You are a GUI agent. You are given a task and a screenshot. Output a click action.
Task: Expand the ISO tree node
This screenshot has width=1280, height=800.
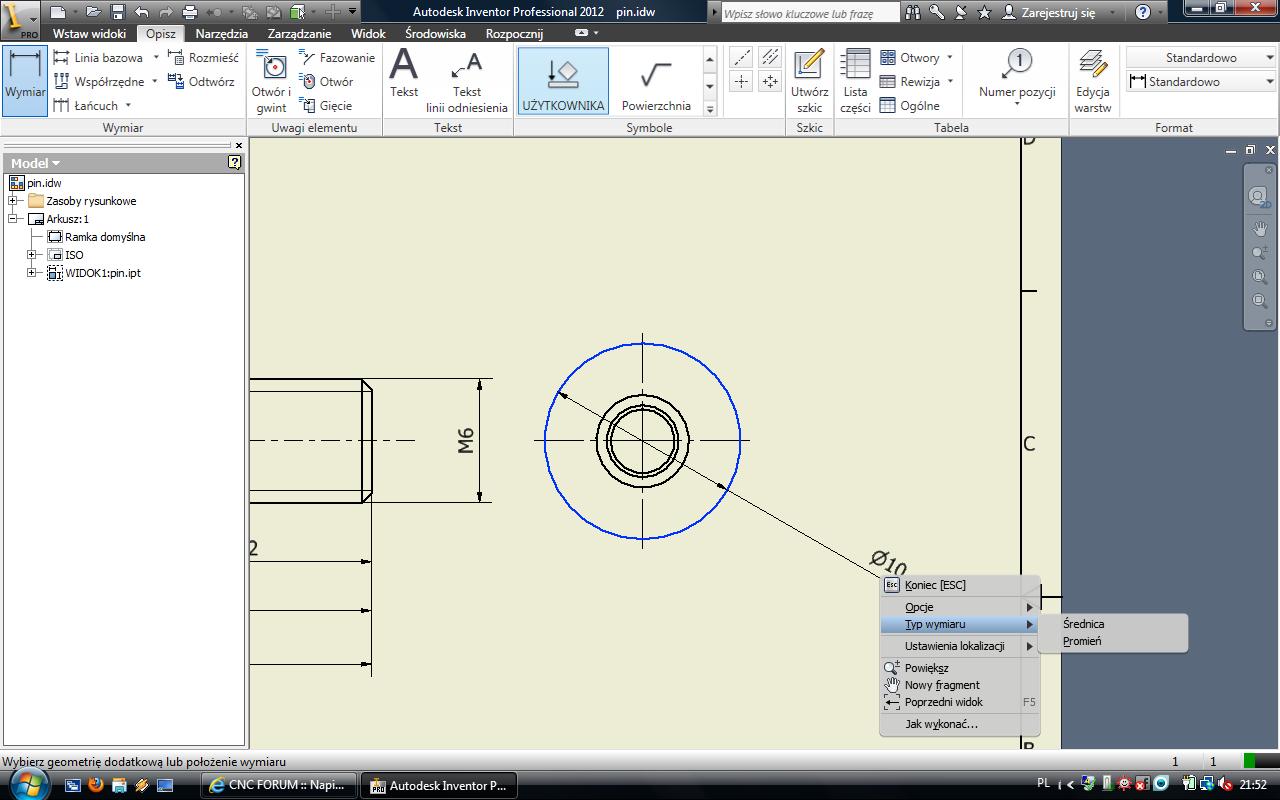[32, 255]
